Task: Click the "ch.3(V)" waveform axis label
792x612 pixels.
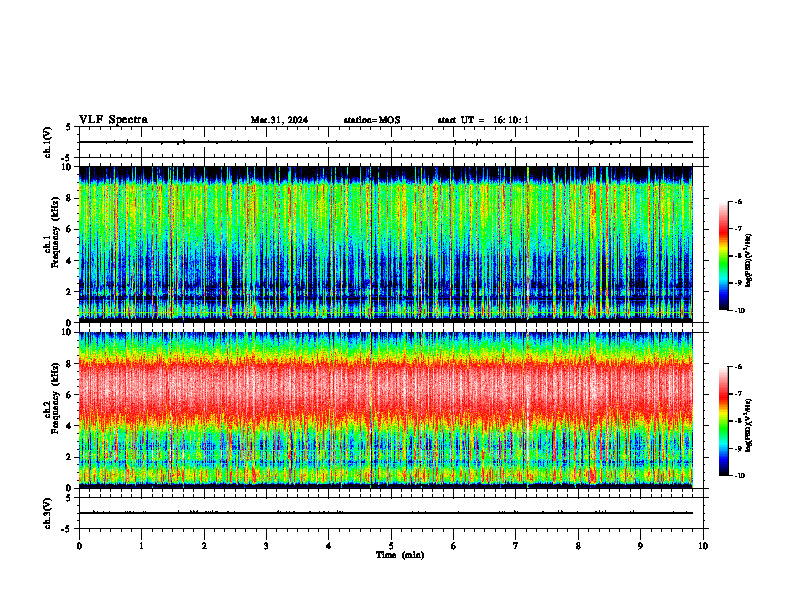Action: 47,513
